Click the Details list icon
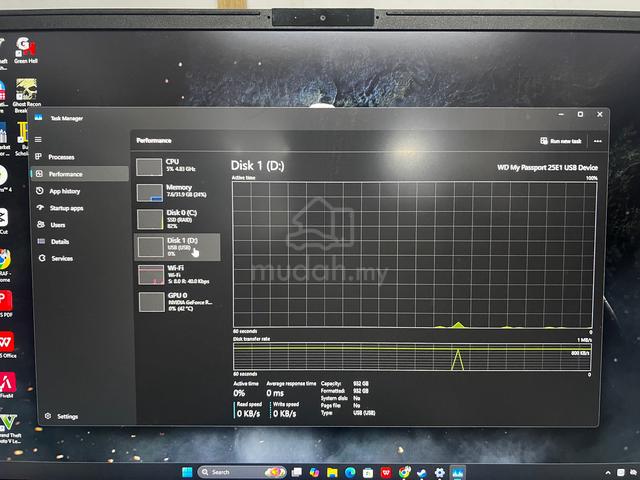Screen dimensions: 640x480 pyautogui.click(x=41, y=241)
